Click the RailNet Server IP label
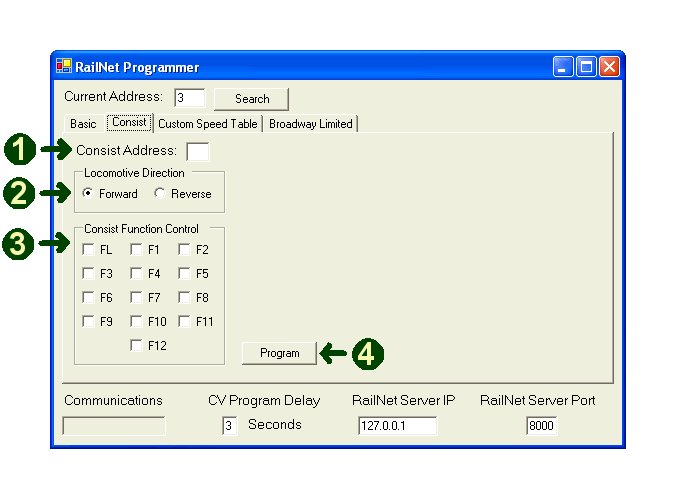The image size is (676, 499). click(x=404, y=400)
